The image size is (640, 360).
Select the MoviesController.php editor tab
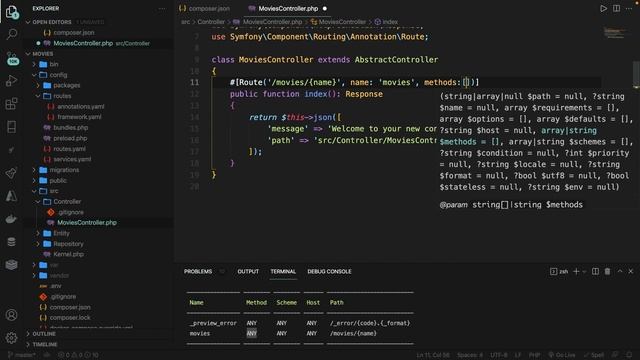(288, 8)
